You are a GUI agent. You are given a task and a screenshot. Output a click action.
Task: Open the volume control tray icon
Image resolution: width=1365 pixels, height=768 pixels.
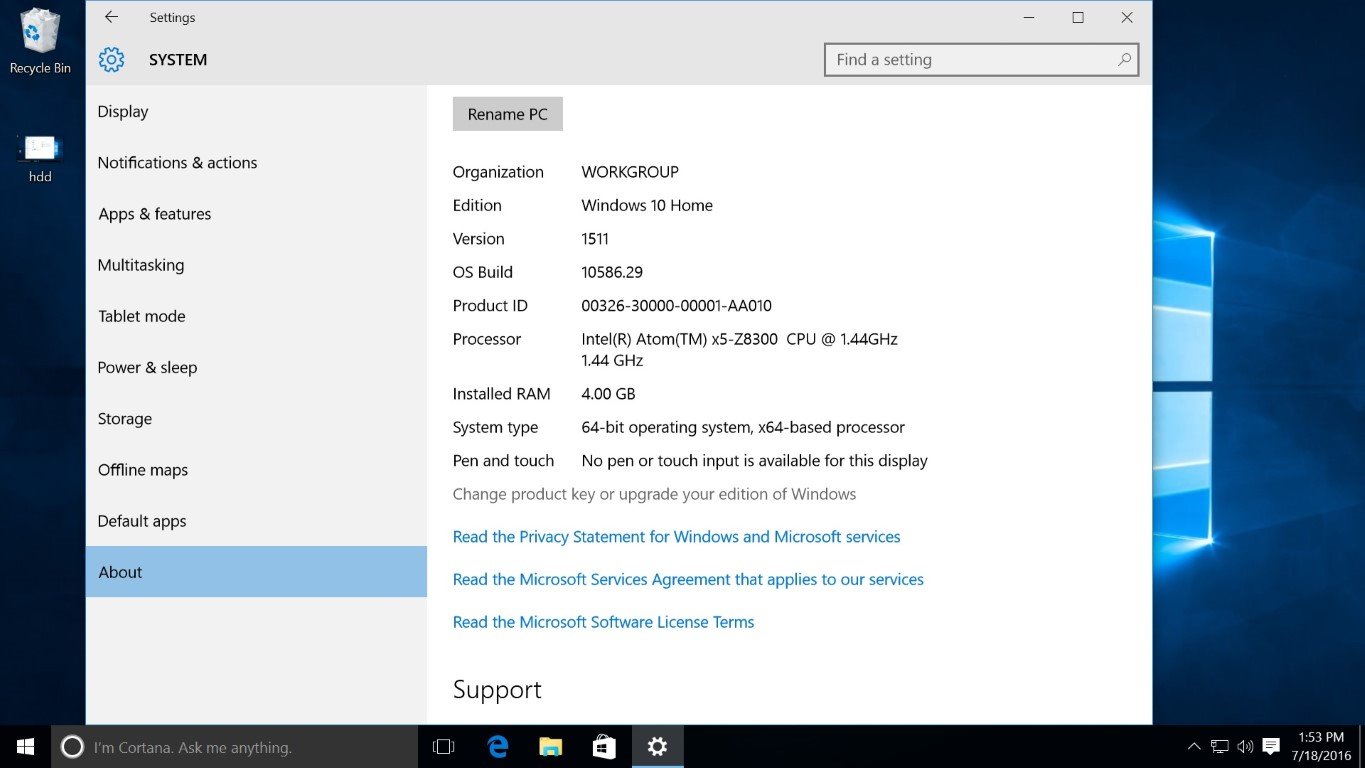pos(1245,746)
